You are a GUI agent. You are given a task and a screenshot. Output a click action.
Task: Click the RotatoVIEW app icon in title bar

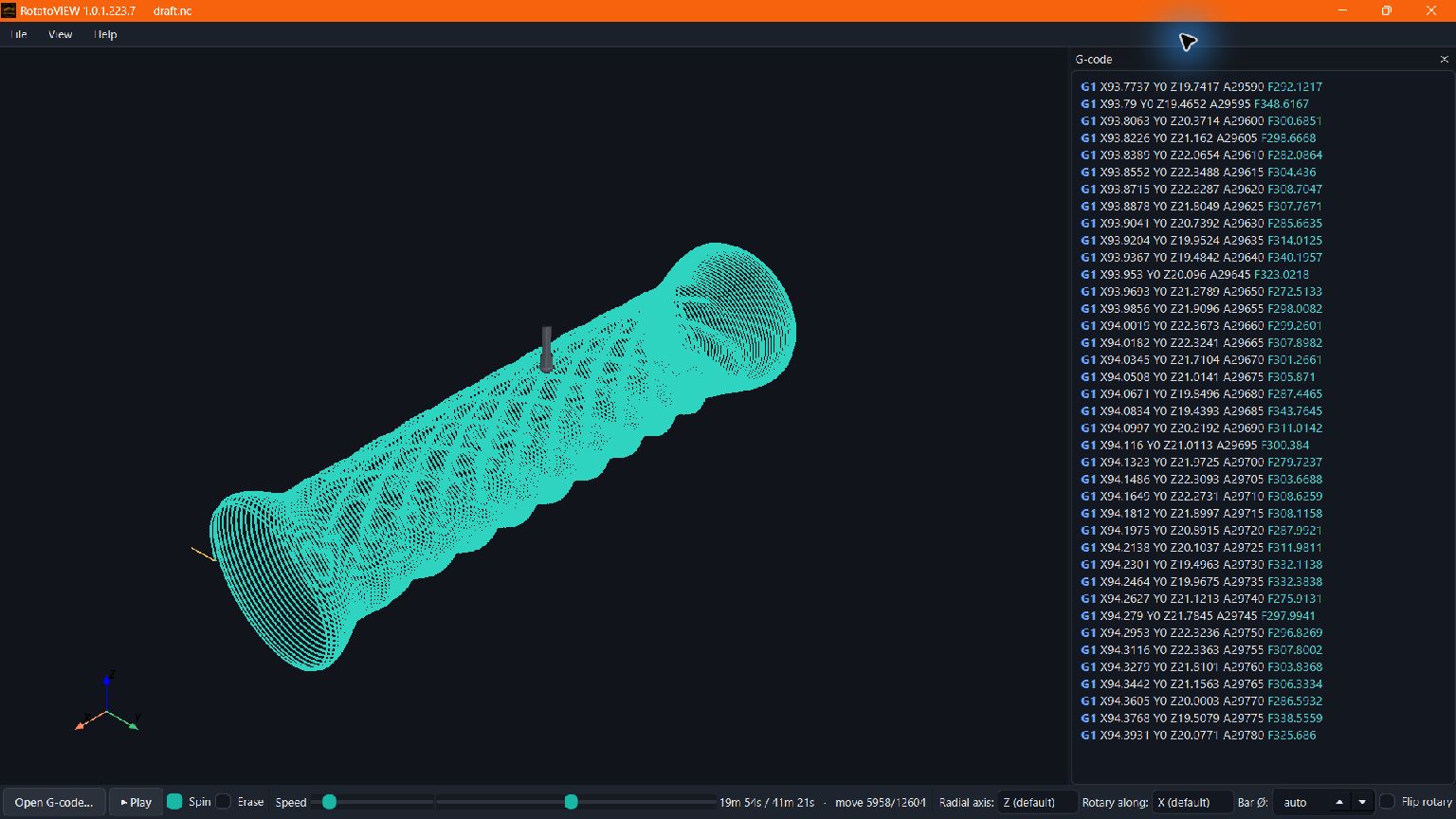(x=9, y=10)
